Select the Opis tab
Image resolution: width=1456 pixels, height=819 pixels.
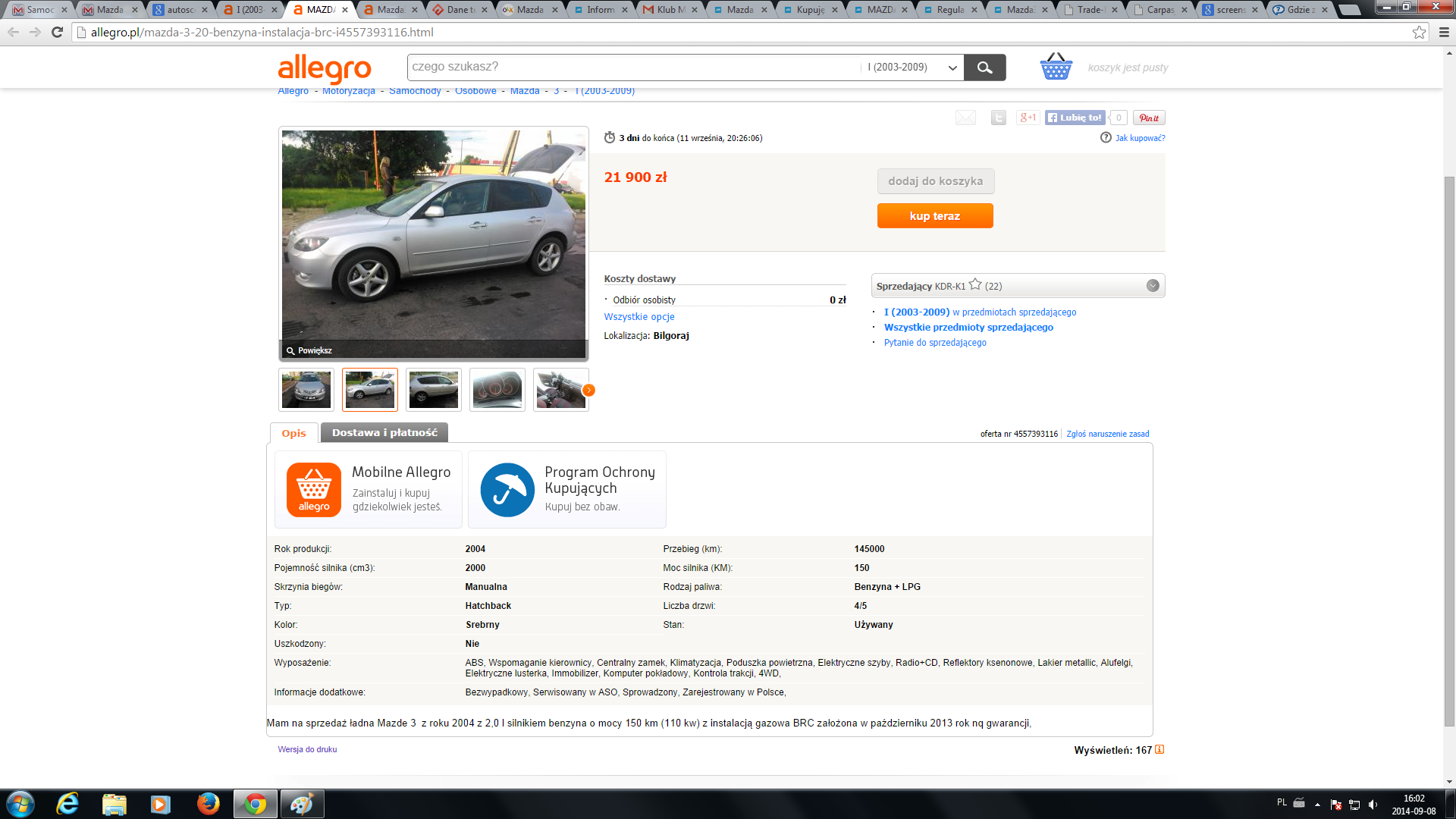293,433
